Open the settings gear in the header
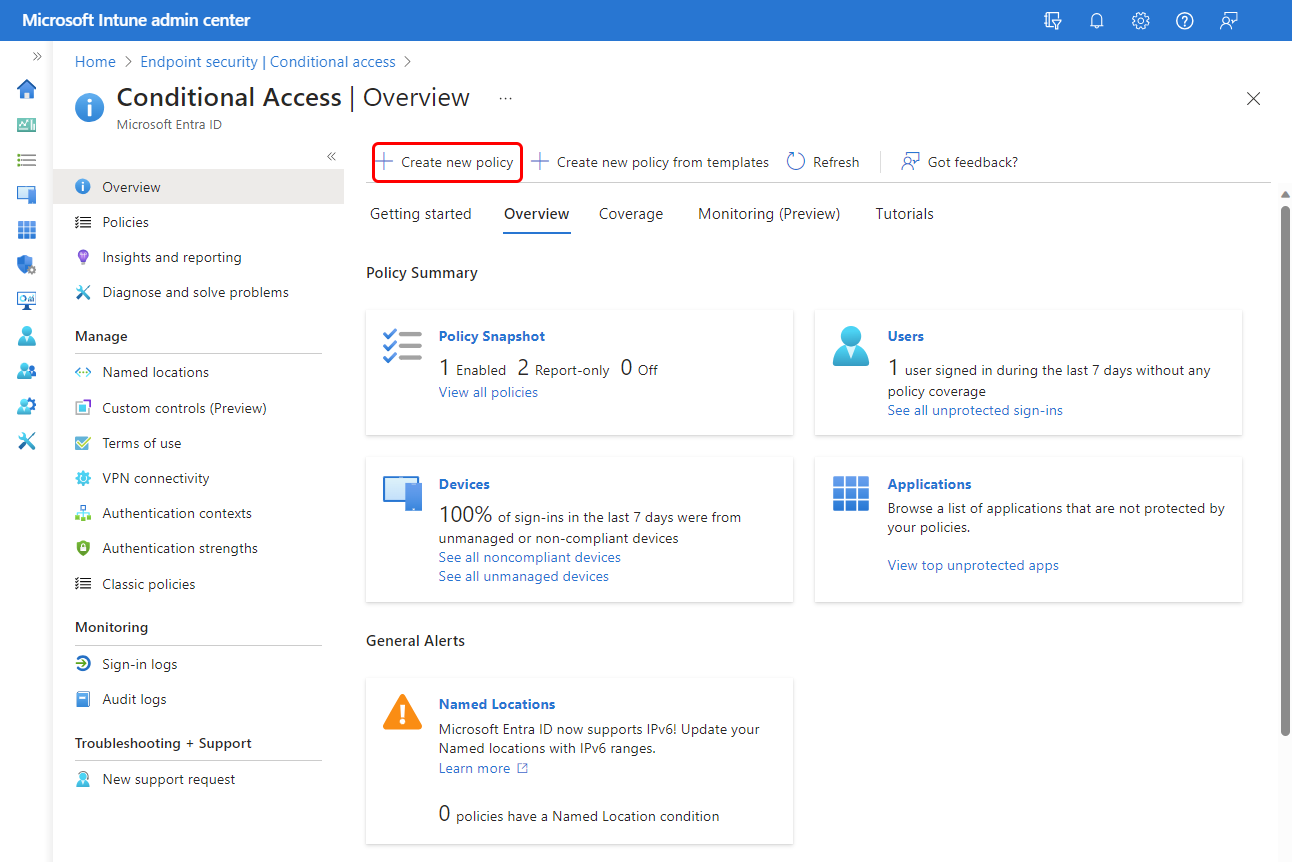This screenshot has height=862, width=1292. point(1140,20)
